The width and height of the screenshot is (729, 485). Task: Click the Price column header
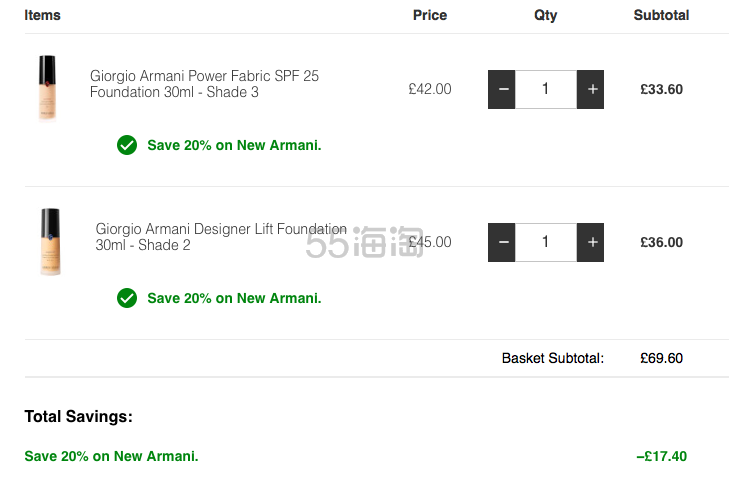point(430,15)
